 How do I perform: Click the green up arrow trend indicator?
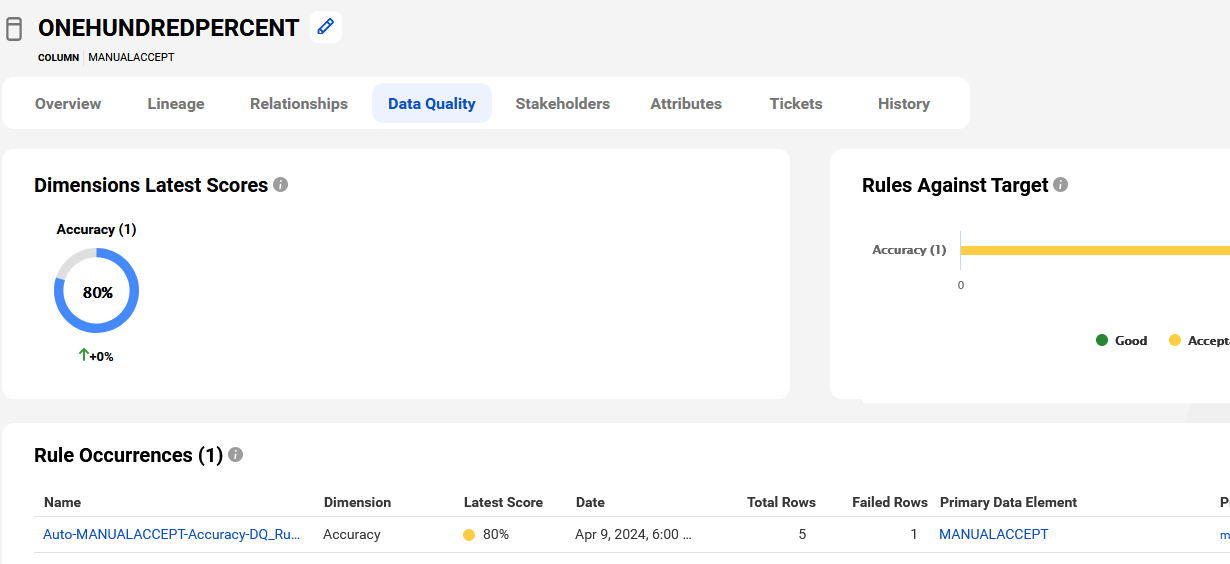click(84, 355)
